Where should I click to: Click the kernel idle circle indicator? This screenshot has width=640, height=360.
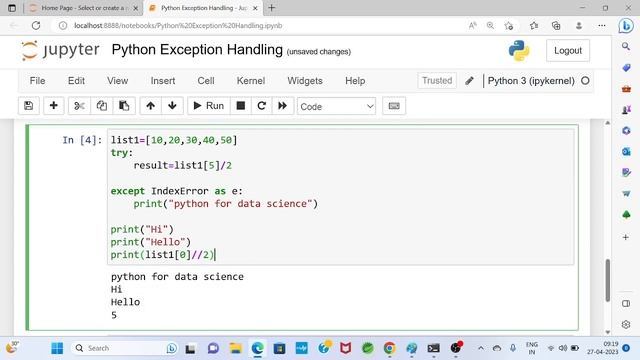tap(585, 81)
